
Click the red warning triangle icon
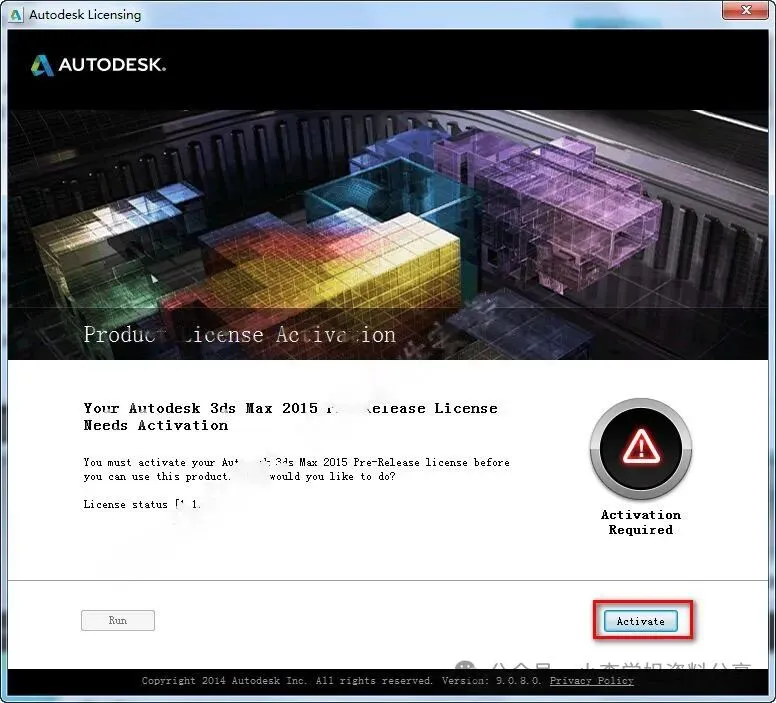click(x=641, y=447)
